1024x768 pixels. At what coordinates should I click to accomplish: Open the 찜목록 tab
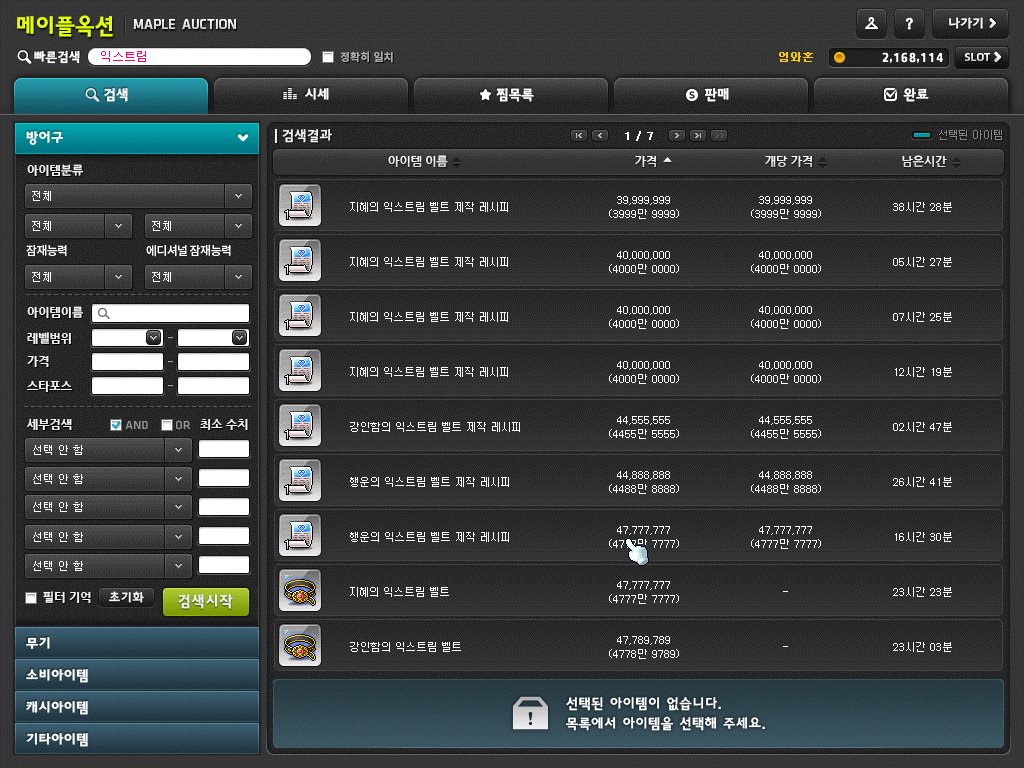pos(511,95)
